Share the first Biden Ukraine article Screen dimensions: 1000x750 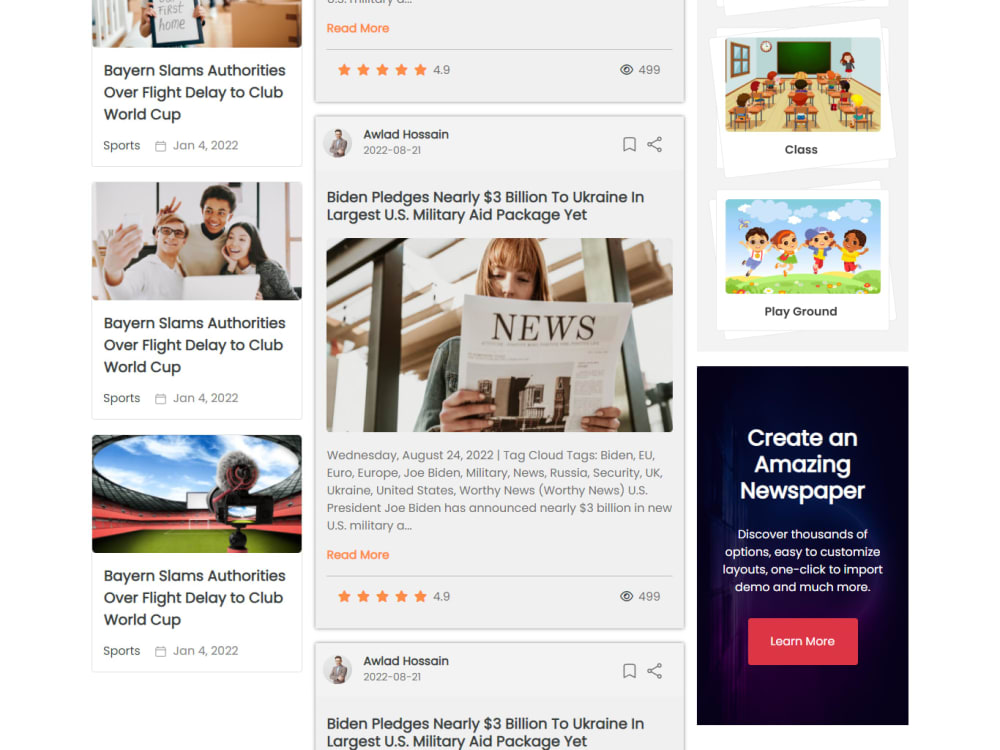[x=655, y=144]
